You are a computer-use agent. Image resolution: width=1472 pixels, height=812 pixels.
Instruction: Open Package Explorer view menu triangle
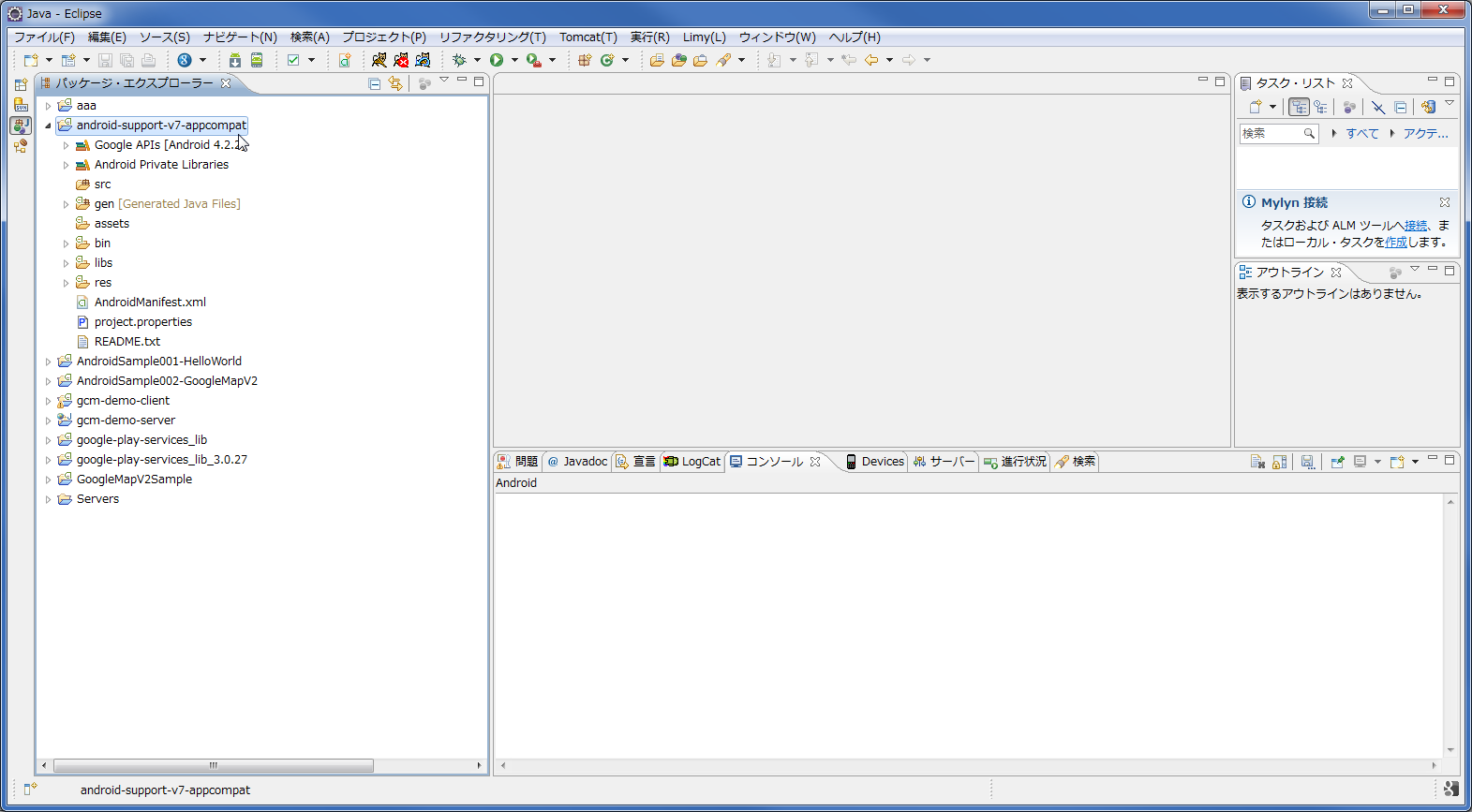444,81
